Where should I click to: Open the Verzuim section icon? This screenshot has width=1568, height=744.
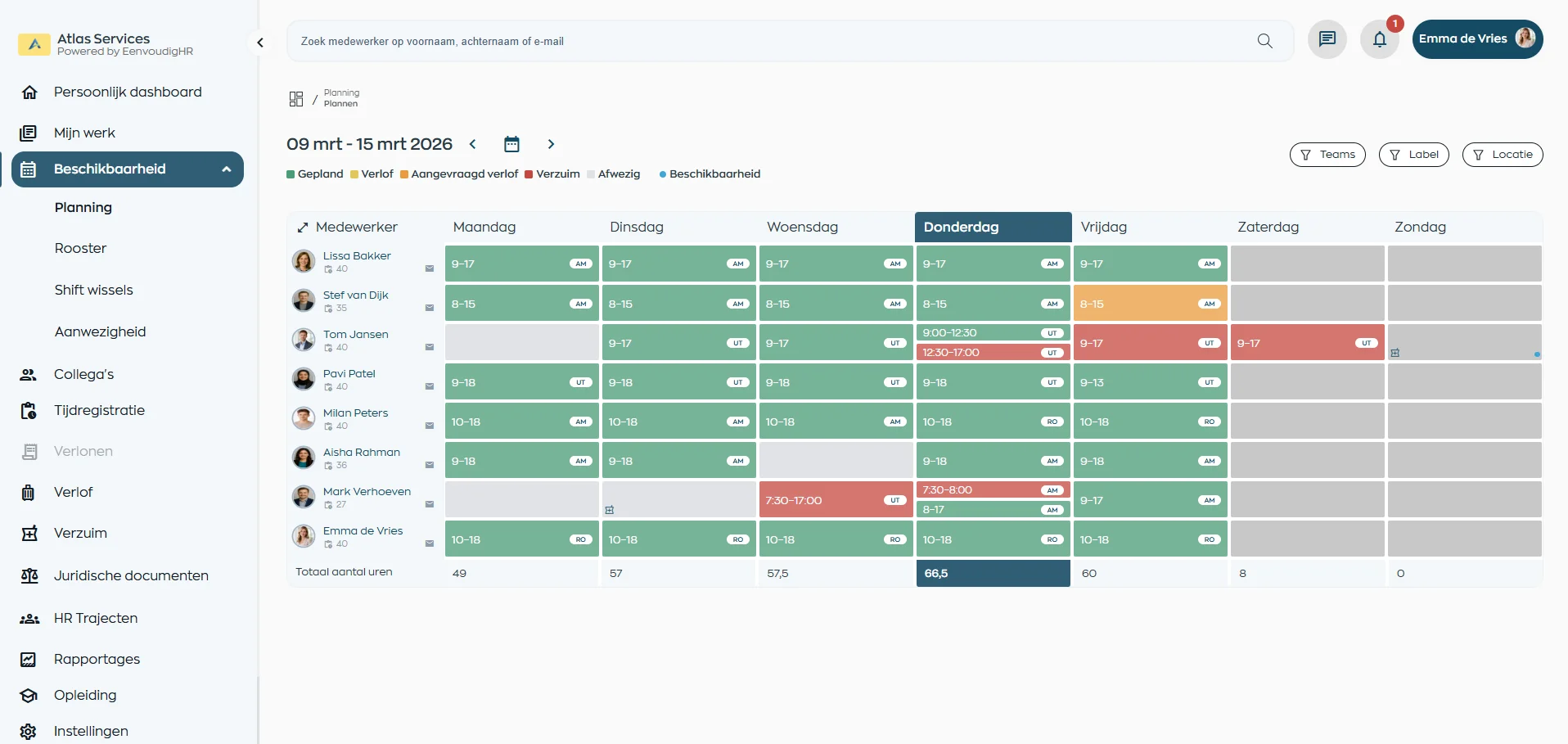click(29, 532)
